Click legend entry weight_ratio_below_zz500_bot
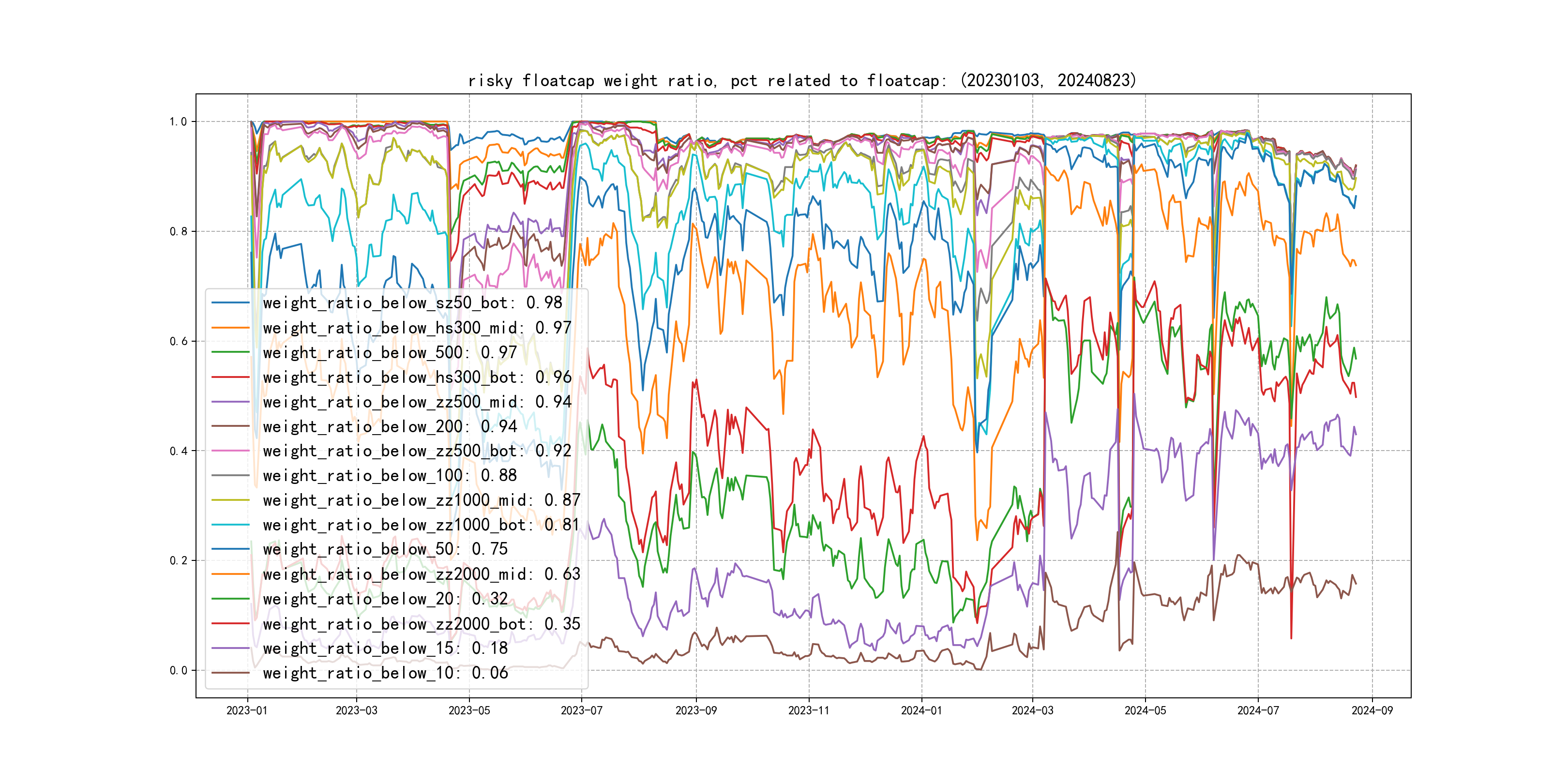 pos(417,451)
